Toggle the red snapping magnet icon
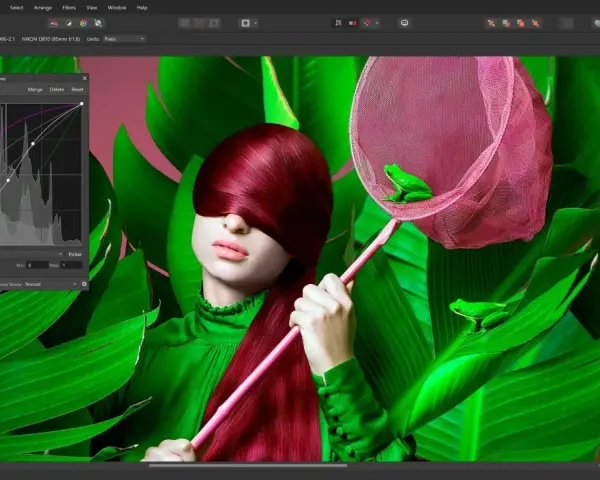Viewport: 600px width, 480px height. [x=367, y=23]
